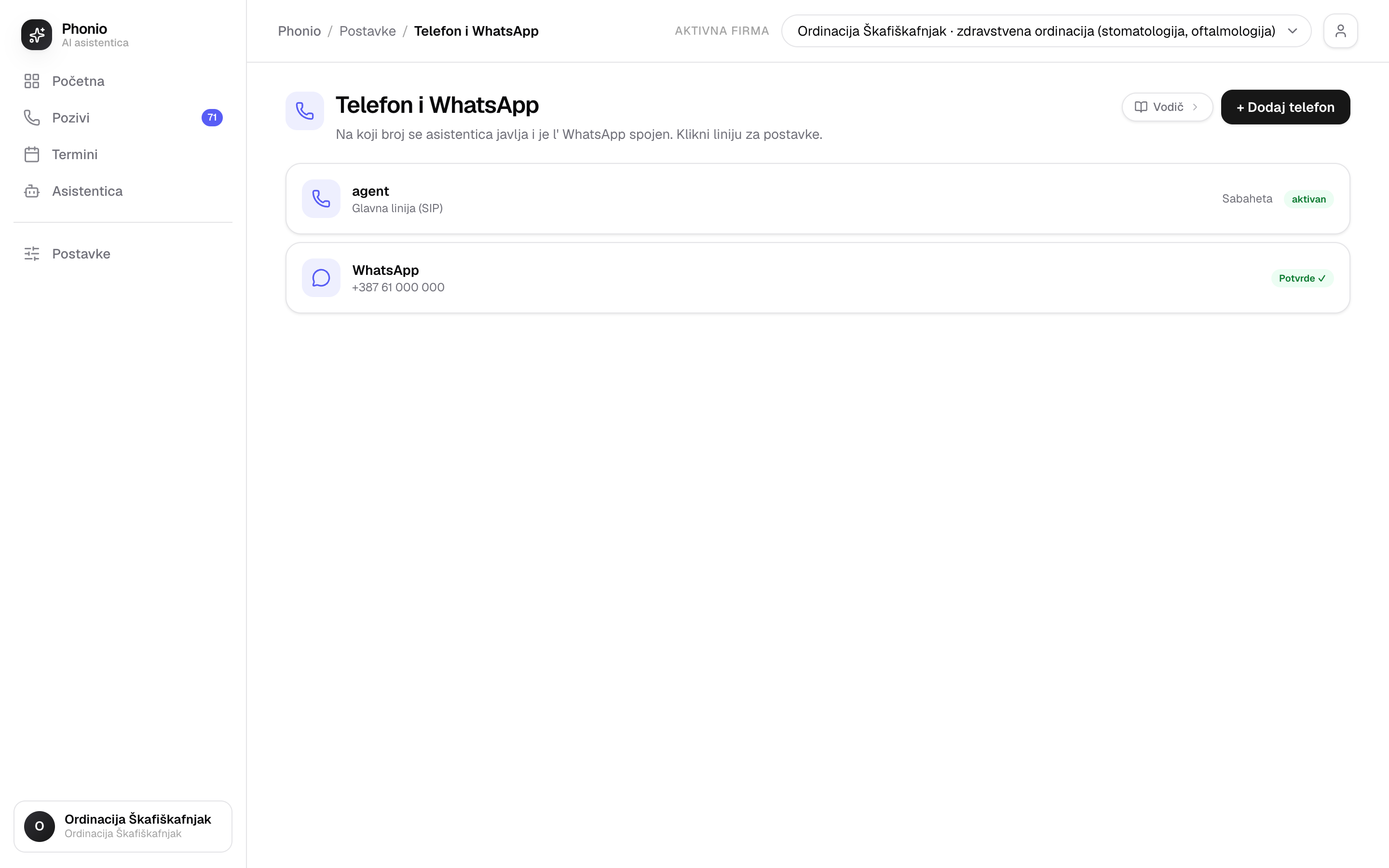Click the Phonio AI asistentica brand title
This screenshot has height=868, width=1389.
(95, 34)
